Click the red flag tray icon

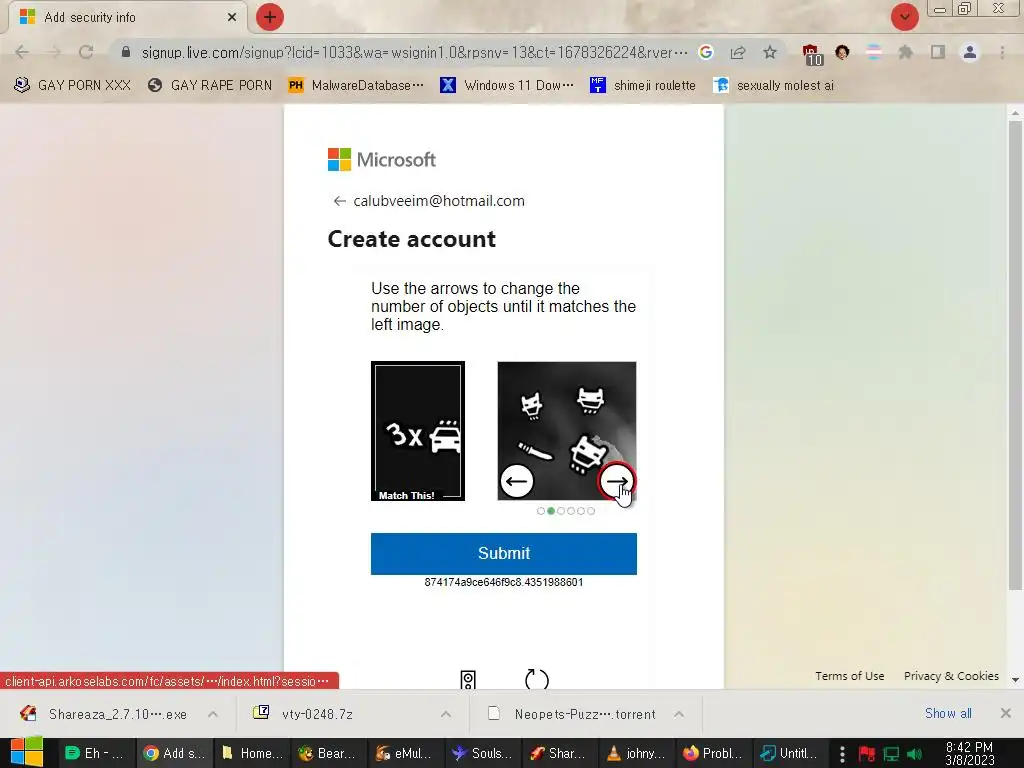click(867, 754)
